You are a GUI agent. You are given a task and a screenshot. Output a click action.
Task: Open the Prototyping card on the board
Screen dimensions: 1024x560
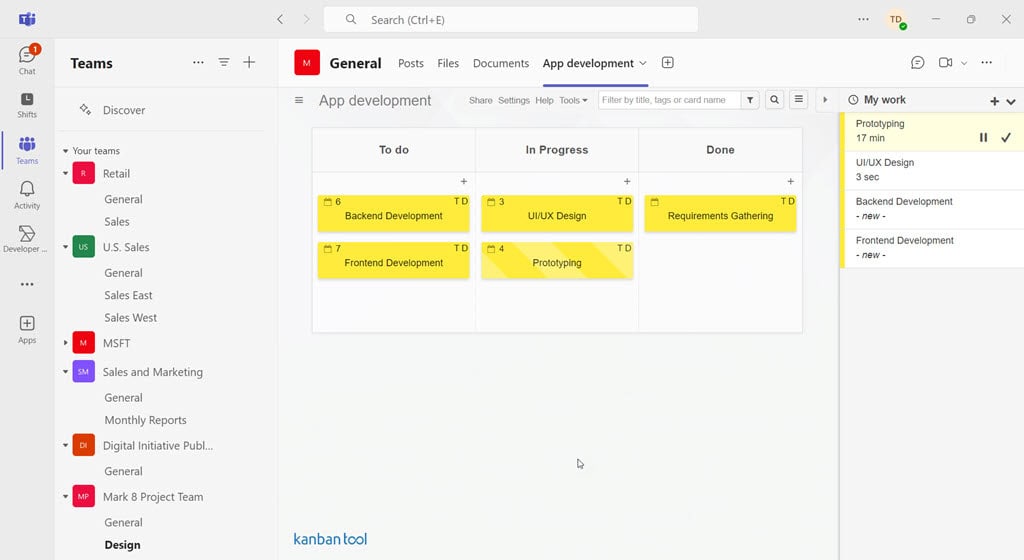click(557, 260)
